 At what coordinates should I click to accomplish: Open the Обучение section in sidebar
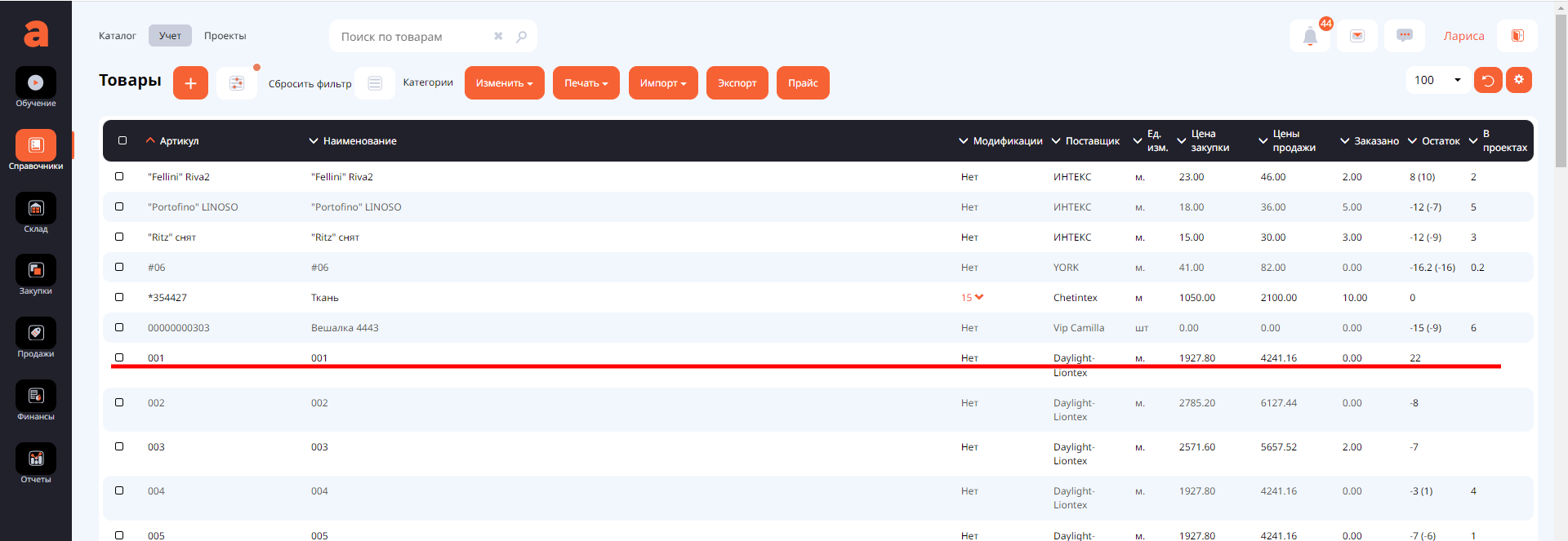(x=36, y=83)
